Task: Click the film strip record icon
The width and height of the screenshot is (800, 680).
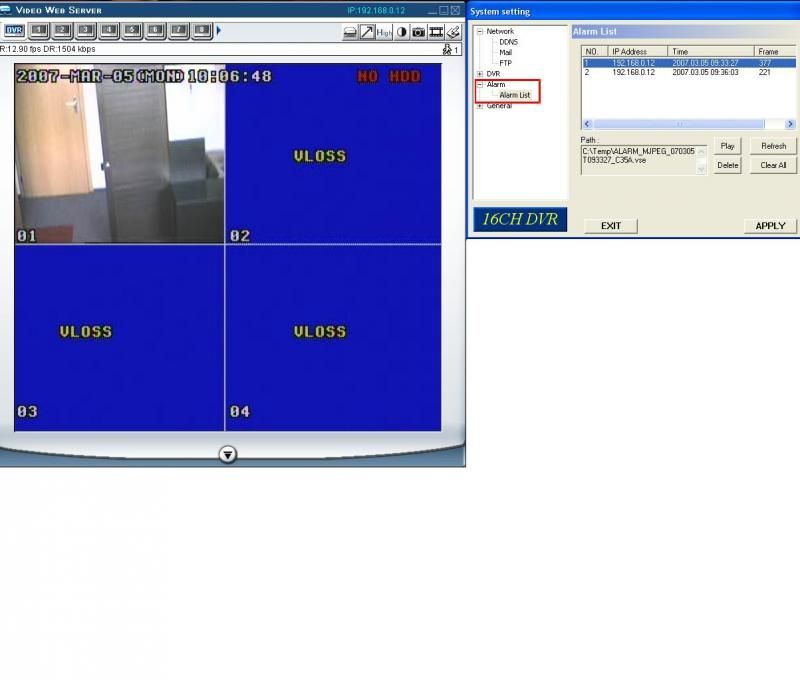Action: 436,32
